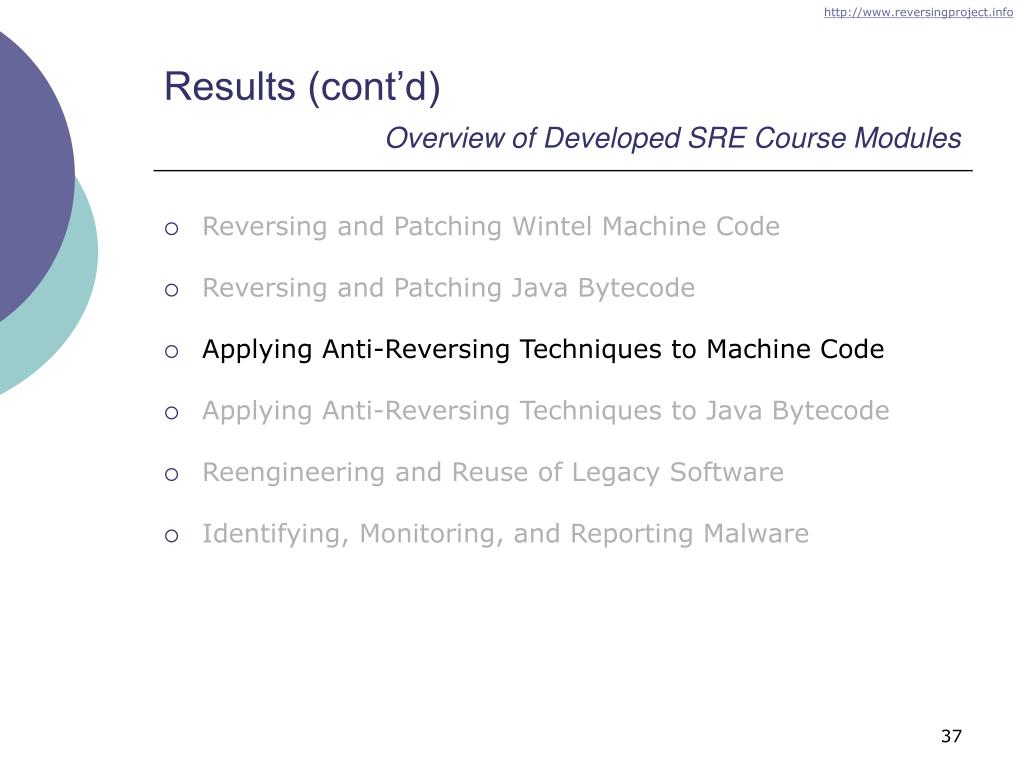Click 'Applying Anti-Reversing Techniques to Java Bytecode'
Screen dimensions: 1024x768
(546, 411)
